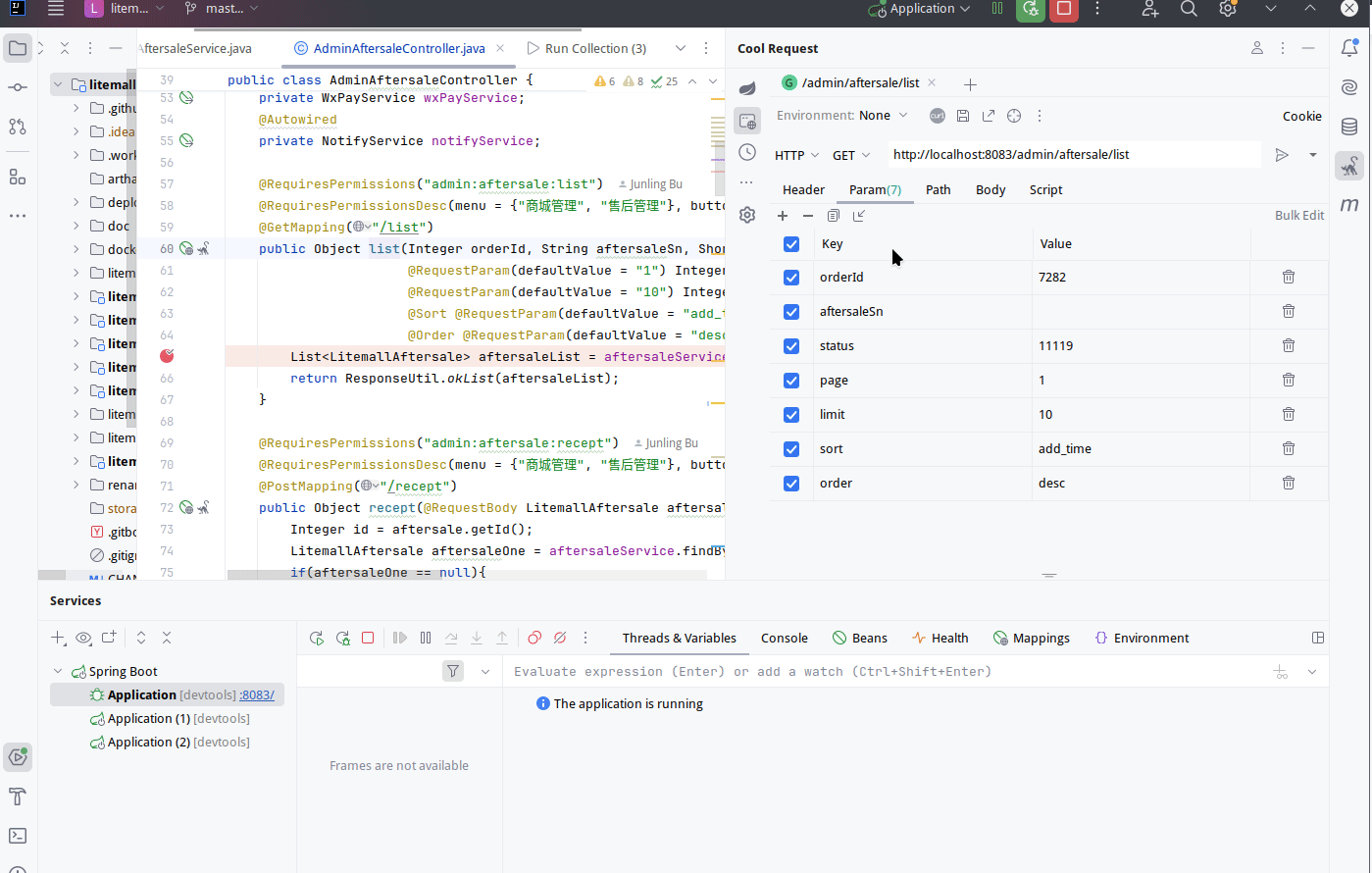The image size is (1372, 873).
Task: Click the frames filter funnel icon
Action: (x=453, y=671)
